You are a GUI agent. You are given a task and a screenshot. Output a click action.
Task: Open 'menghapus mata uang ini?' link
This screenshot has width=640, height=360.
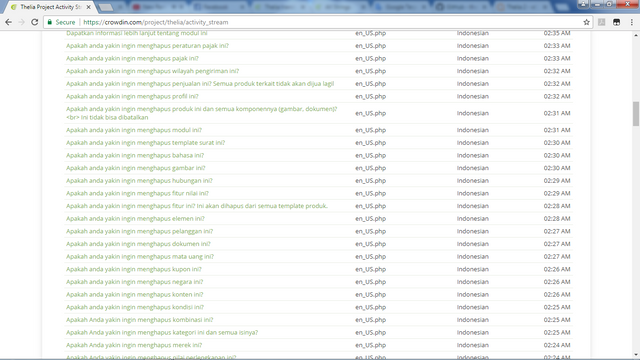(x=140, y=257)
